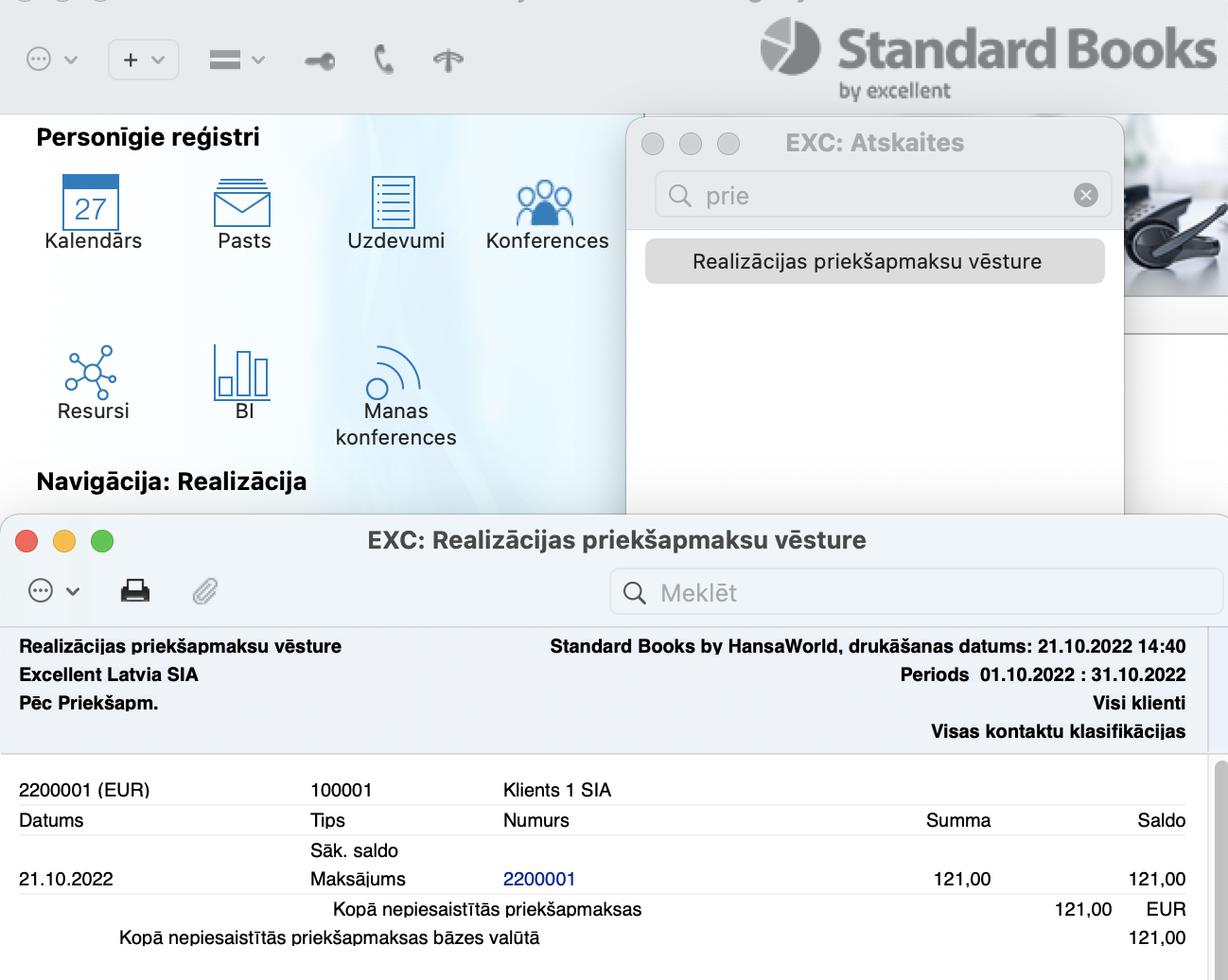Open report window ellipsis actions menu
The image size is (1228, 980).
pyautogui.click(x=53, y=591)
